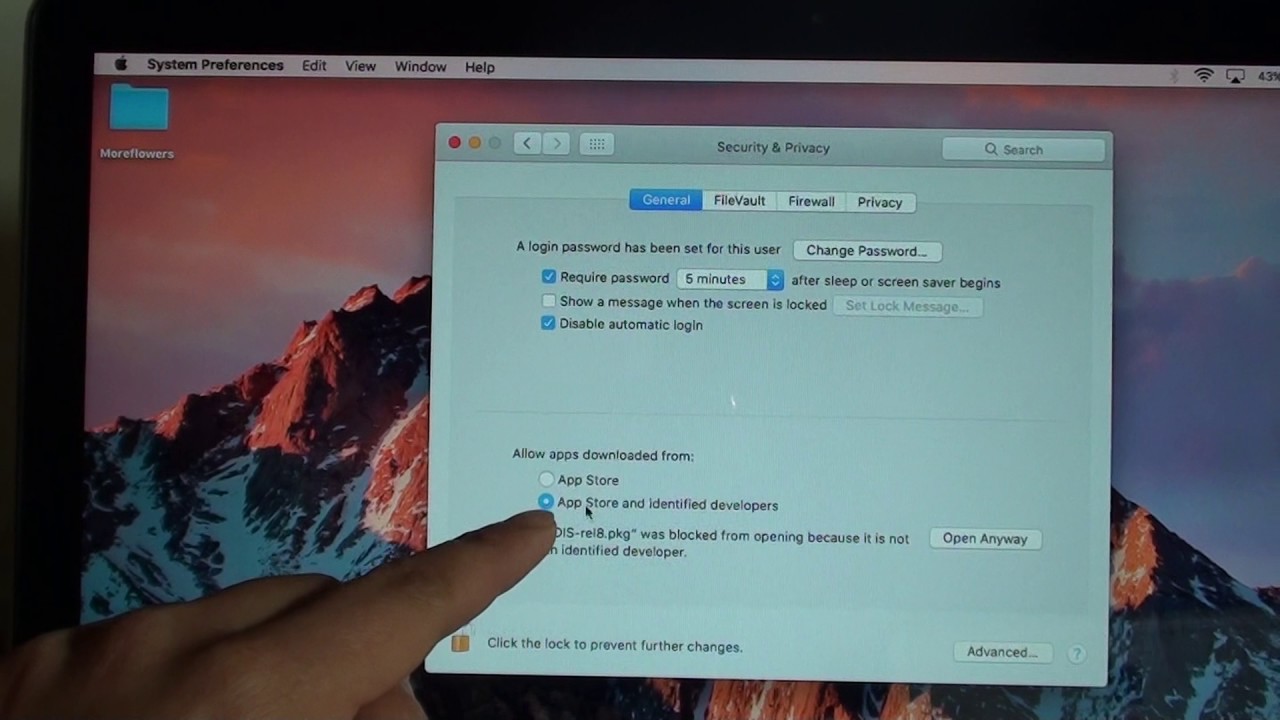The image size is (1280, 720).
Task: Open the help question mark button
Action: click(x=1076, y=654)
